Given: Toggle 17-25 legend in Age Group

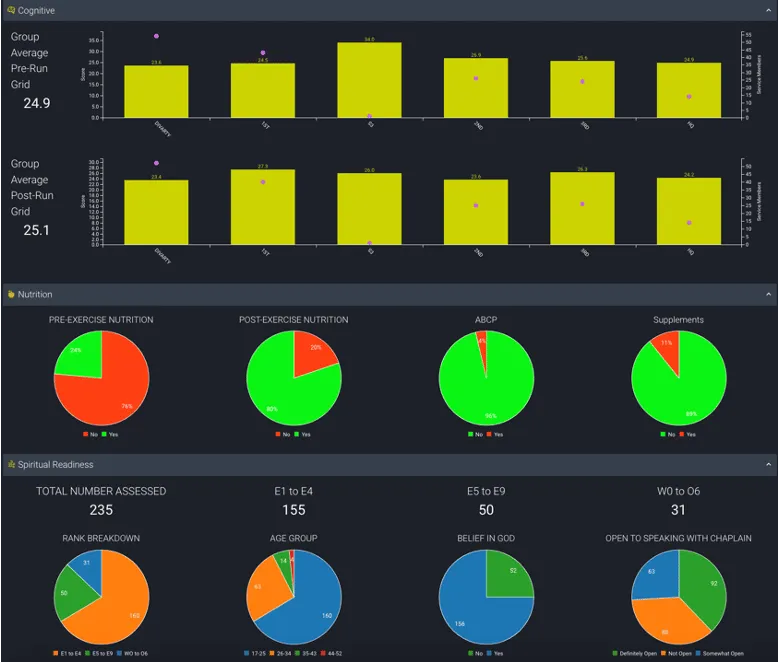Looking at the screenshot, I should [255, 653].
